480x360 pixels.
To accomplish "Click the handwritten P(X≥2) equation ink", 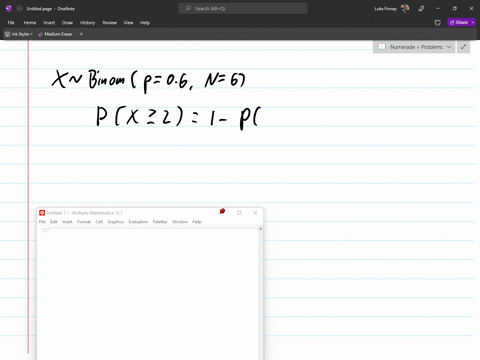I will [x=178, y=117].
